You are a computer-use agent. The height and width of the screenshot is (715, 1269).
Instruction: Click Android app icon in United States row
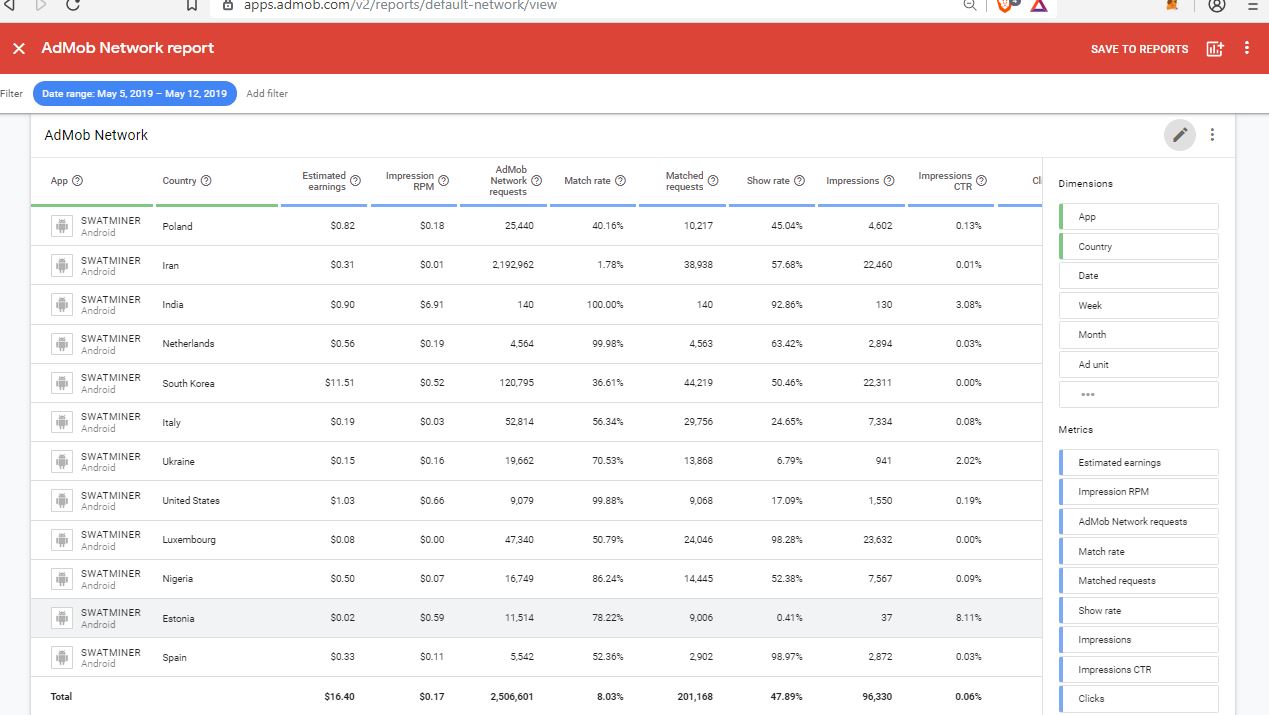pos(63,500)
